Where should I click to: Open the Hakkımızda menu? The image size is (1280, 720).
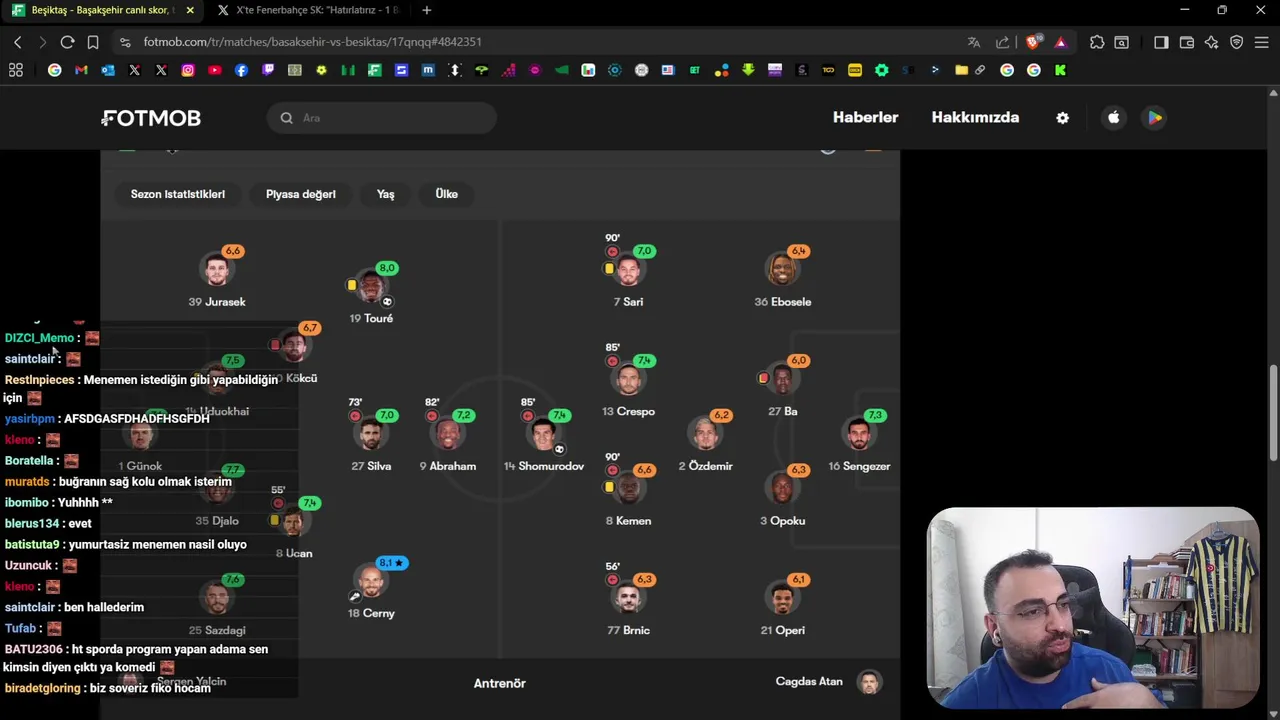(976, 117)
